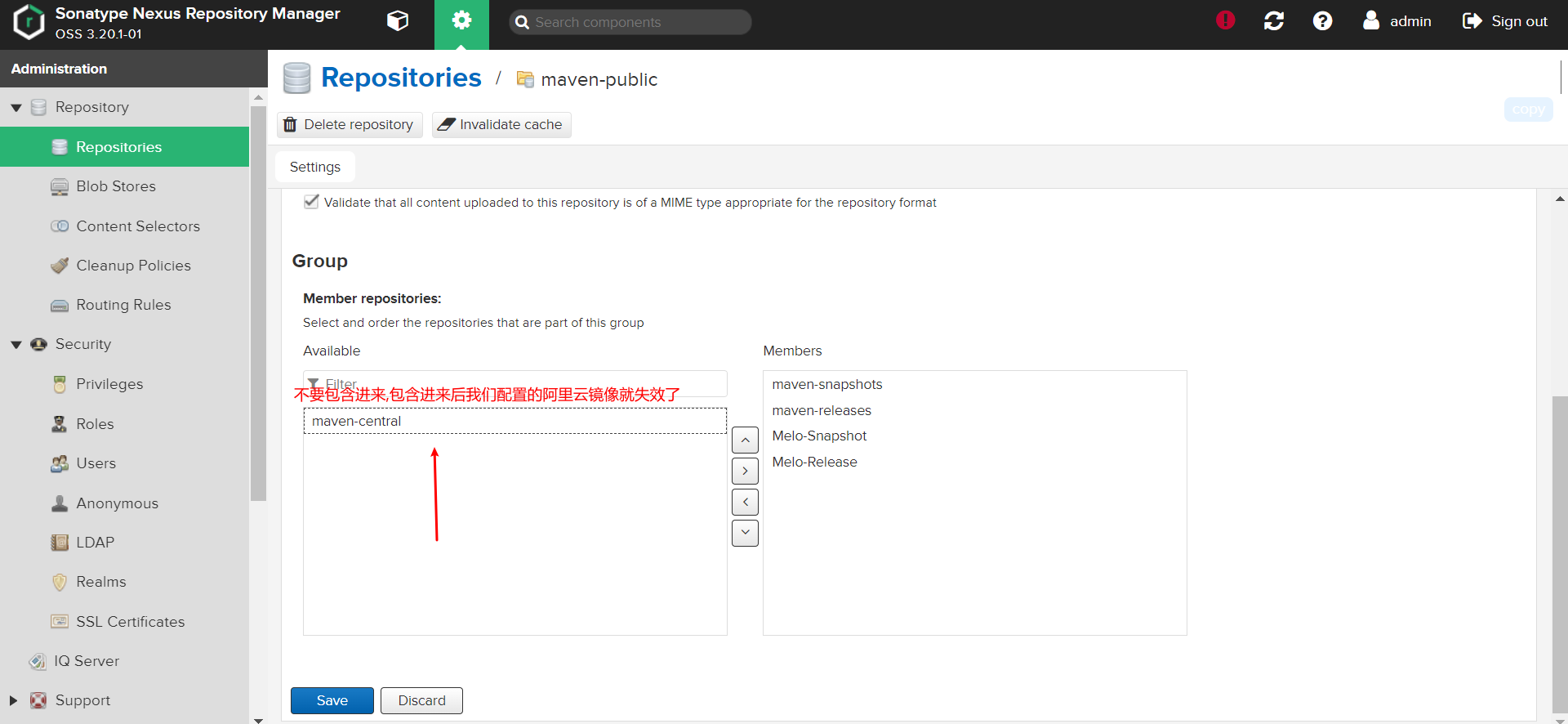Click the red system status alert icon
1568x724 pixels.
[x=1225, y=20]
